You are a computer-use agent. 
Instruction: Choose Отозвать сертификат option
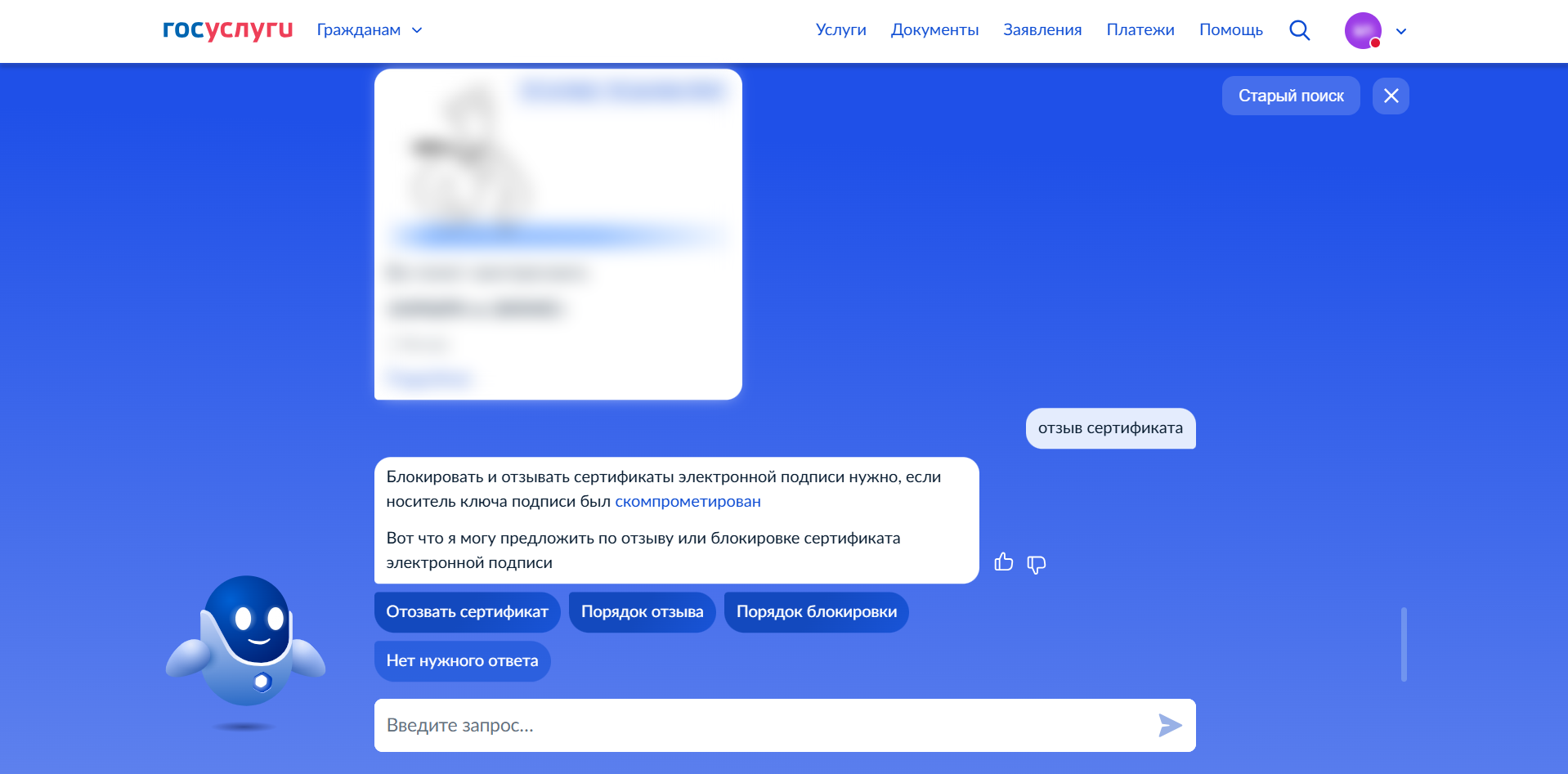(467, 612)
